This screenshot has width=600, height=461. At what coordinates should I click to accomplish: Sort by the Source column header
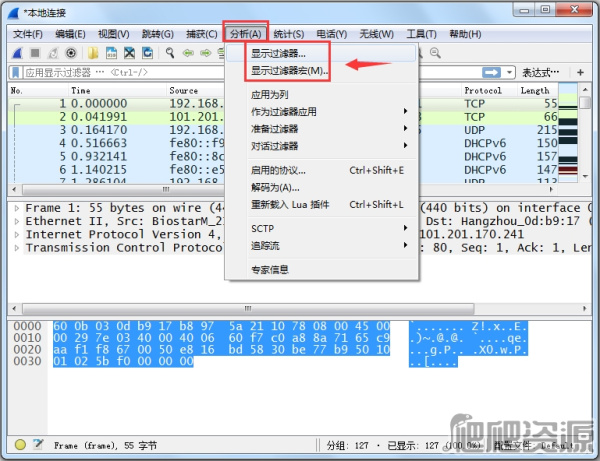(x=195, y=91)
